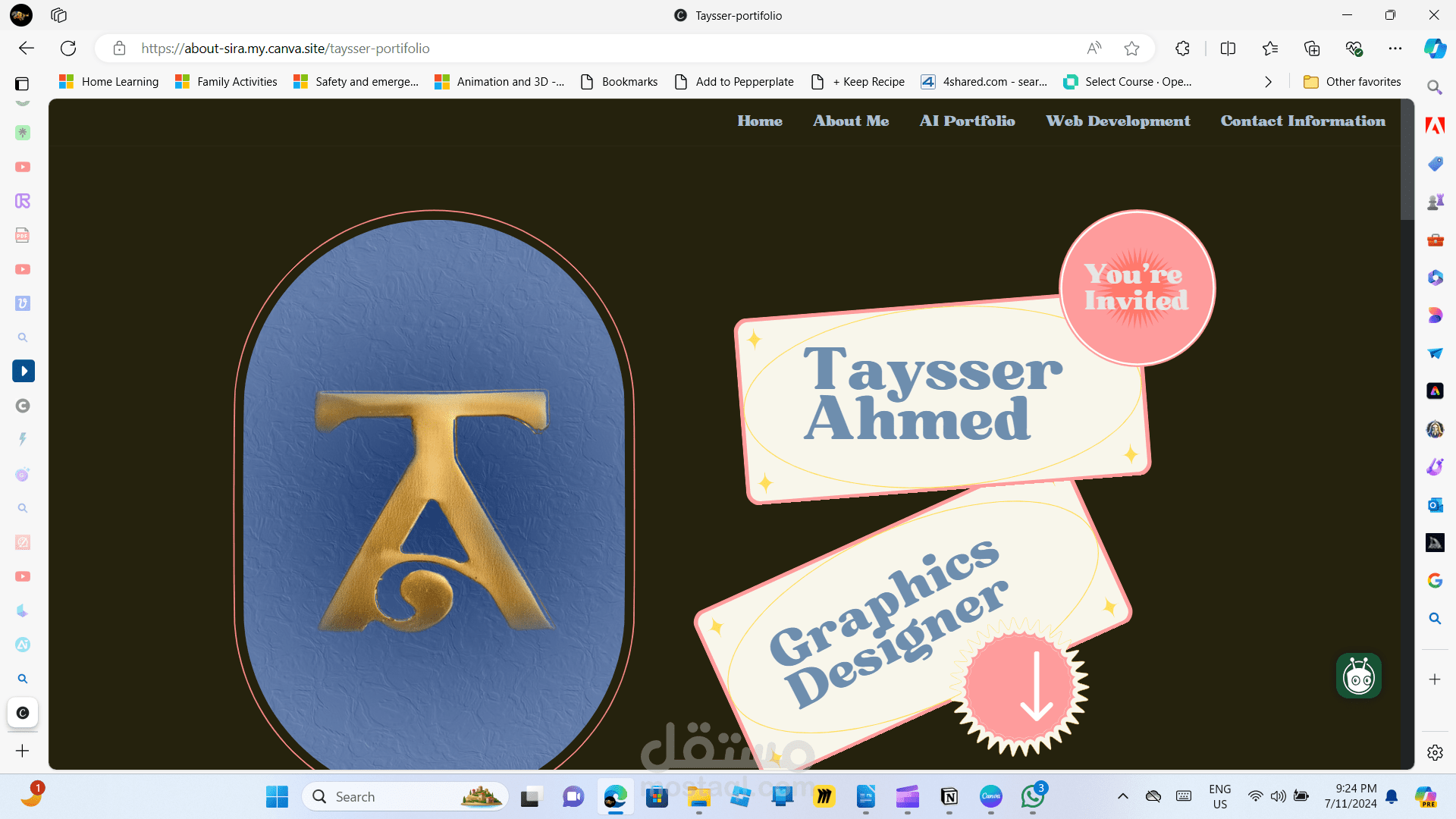This screenshot has width=1456, height=819.
Task: Refresh the current page
Action: tap(68, 49)
